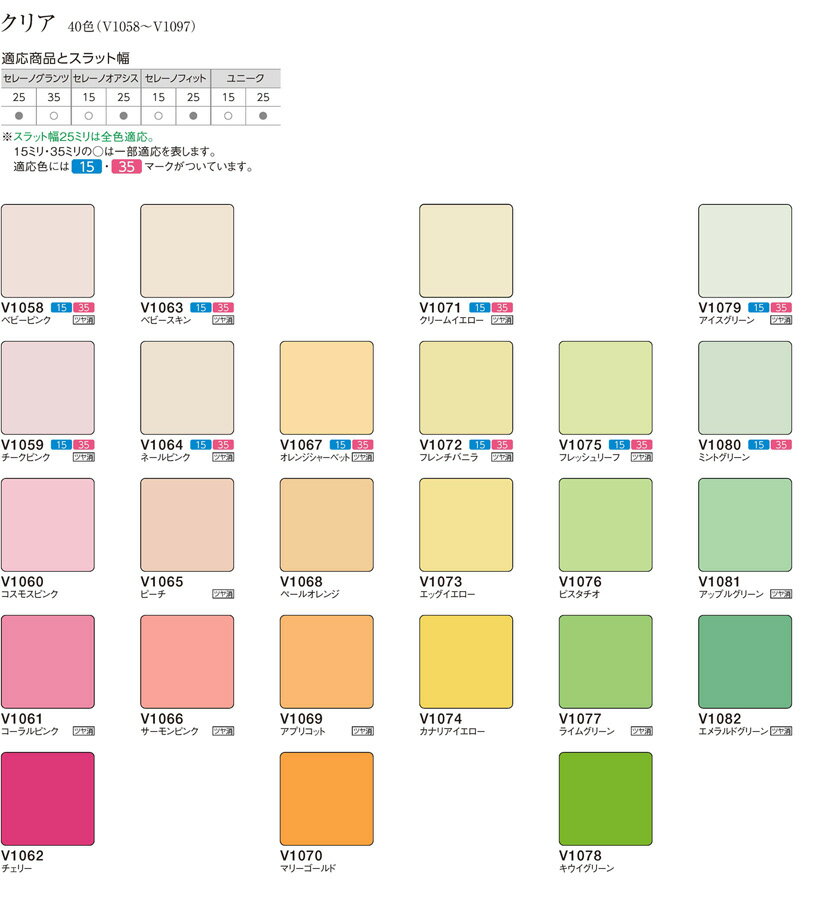This screenshot has height=920, width=840.
Task: Pick the V1058 Baby Pink swatch
Action: coord(48,250)
